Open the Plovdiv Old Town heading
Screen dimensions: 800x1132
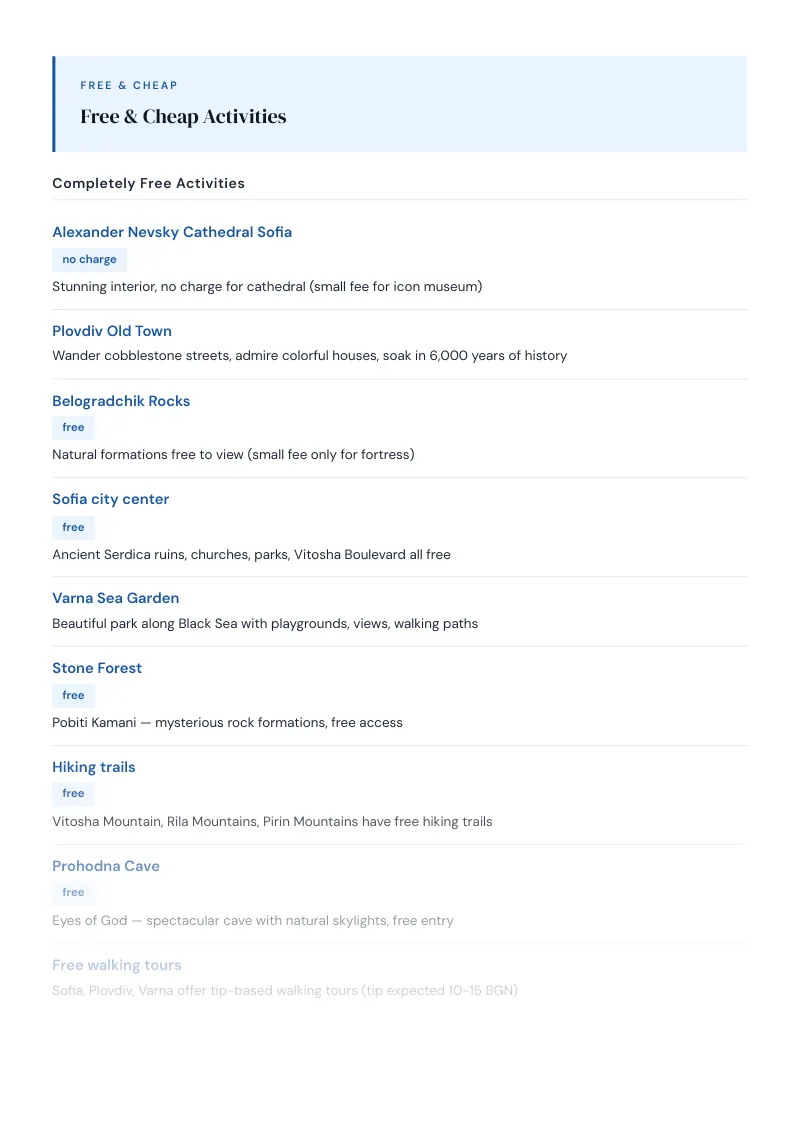[112, 331]
